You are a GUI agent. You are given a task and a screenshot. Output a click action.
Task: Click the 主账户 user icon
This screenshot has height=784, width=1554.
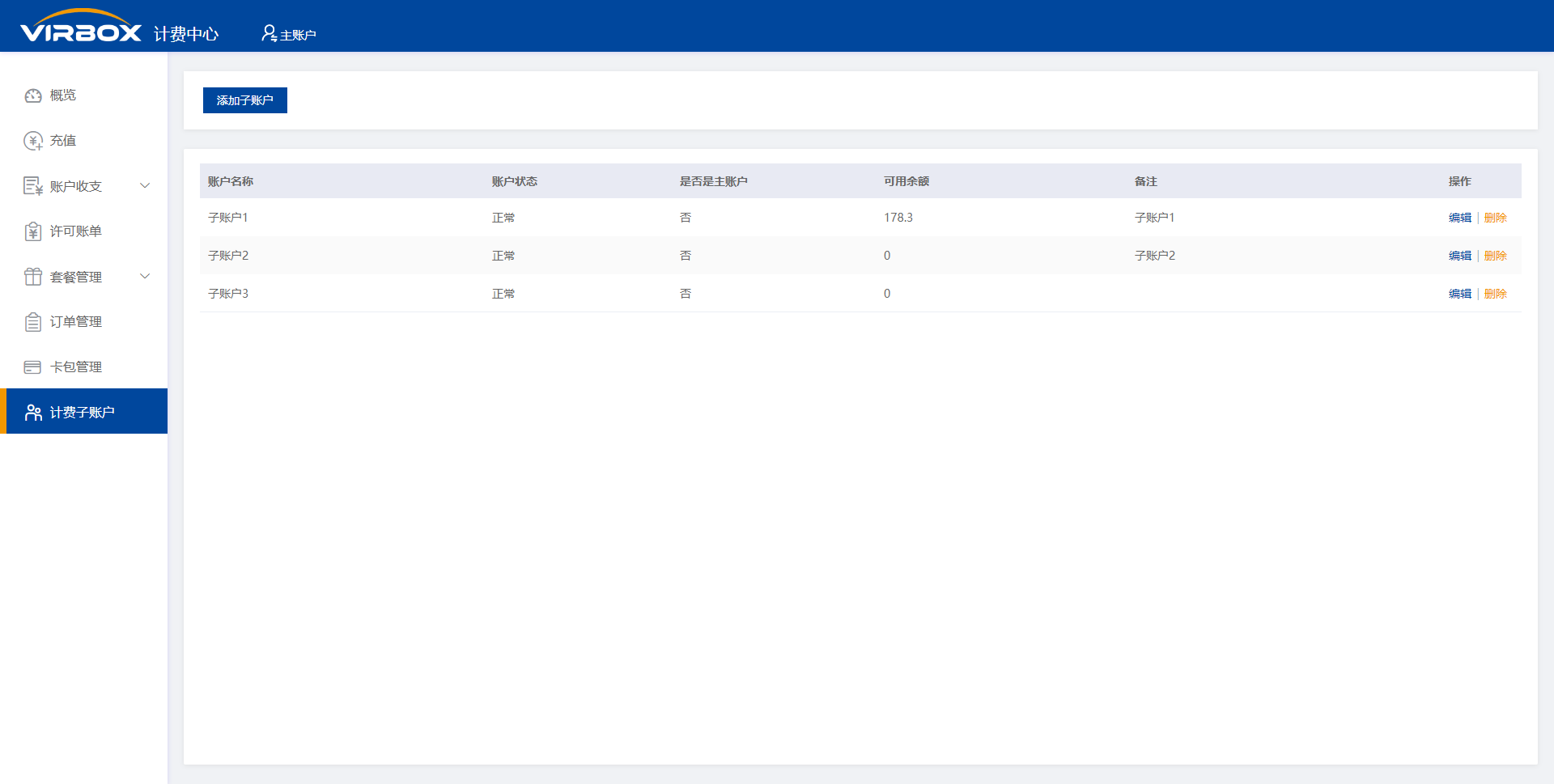(269, 33)
